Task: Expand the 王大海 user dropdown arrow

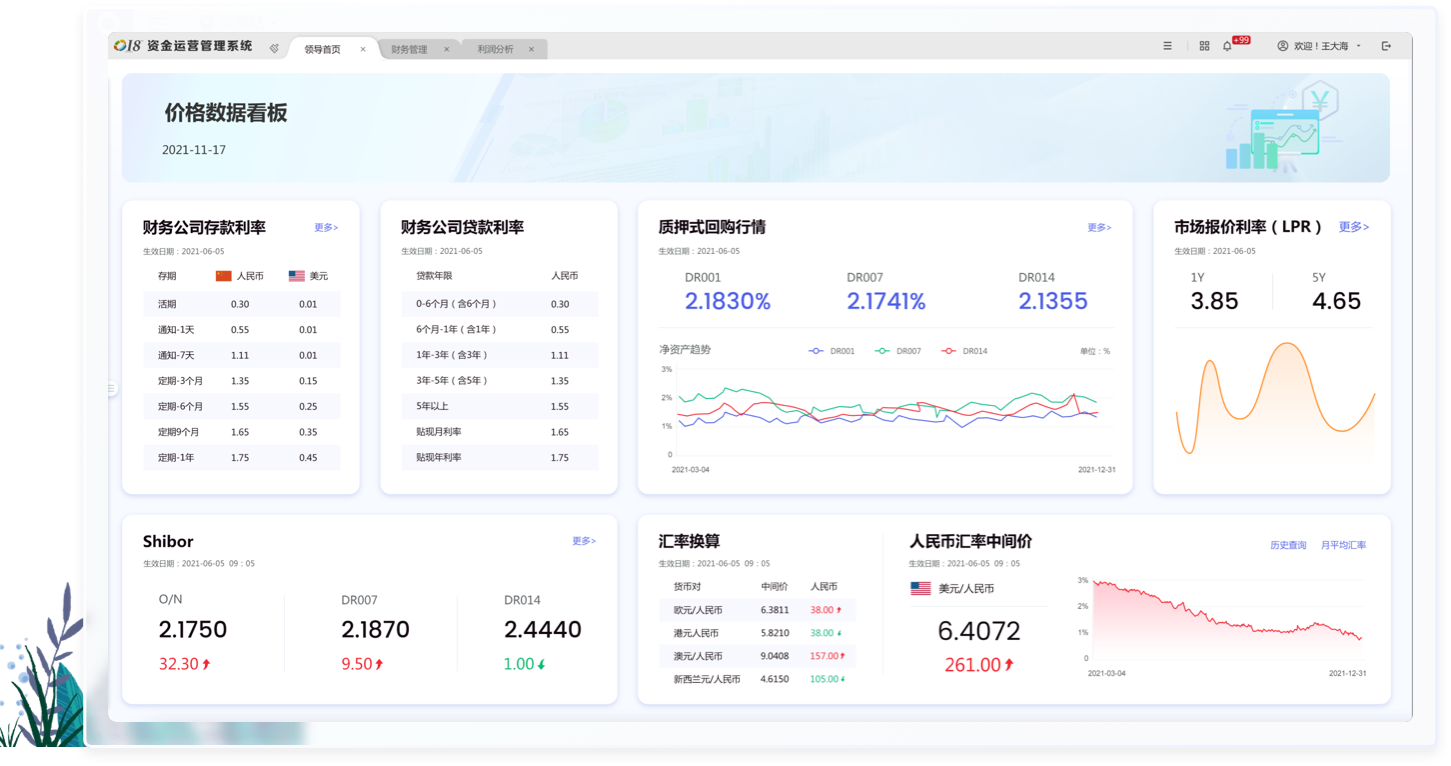Action: tap(1359, 46)
